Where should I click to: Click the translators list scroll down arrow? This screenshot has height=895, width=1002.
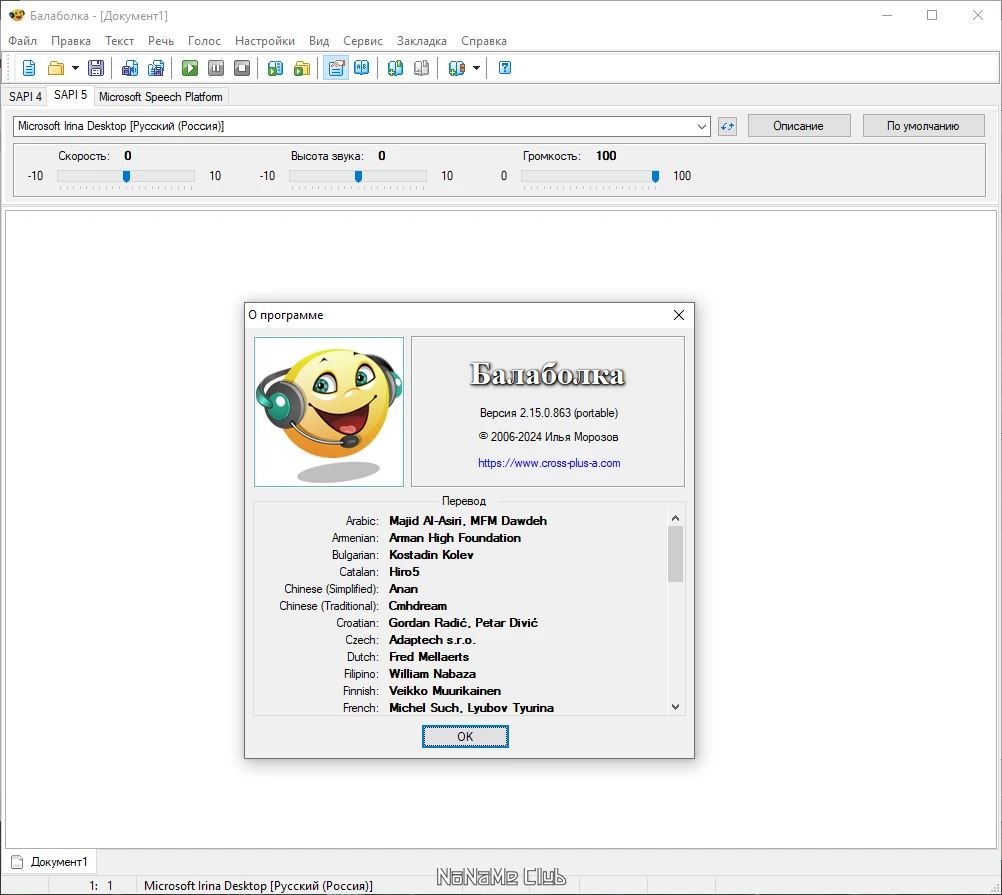pyautogui.click(x=676, y=706)
